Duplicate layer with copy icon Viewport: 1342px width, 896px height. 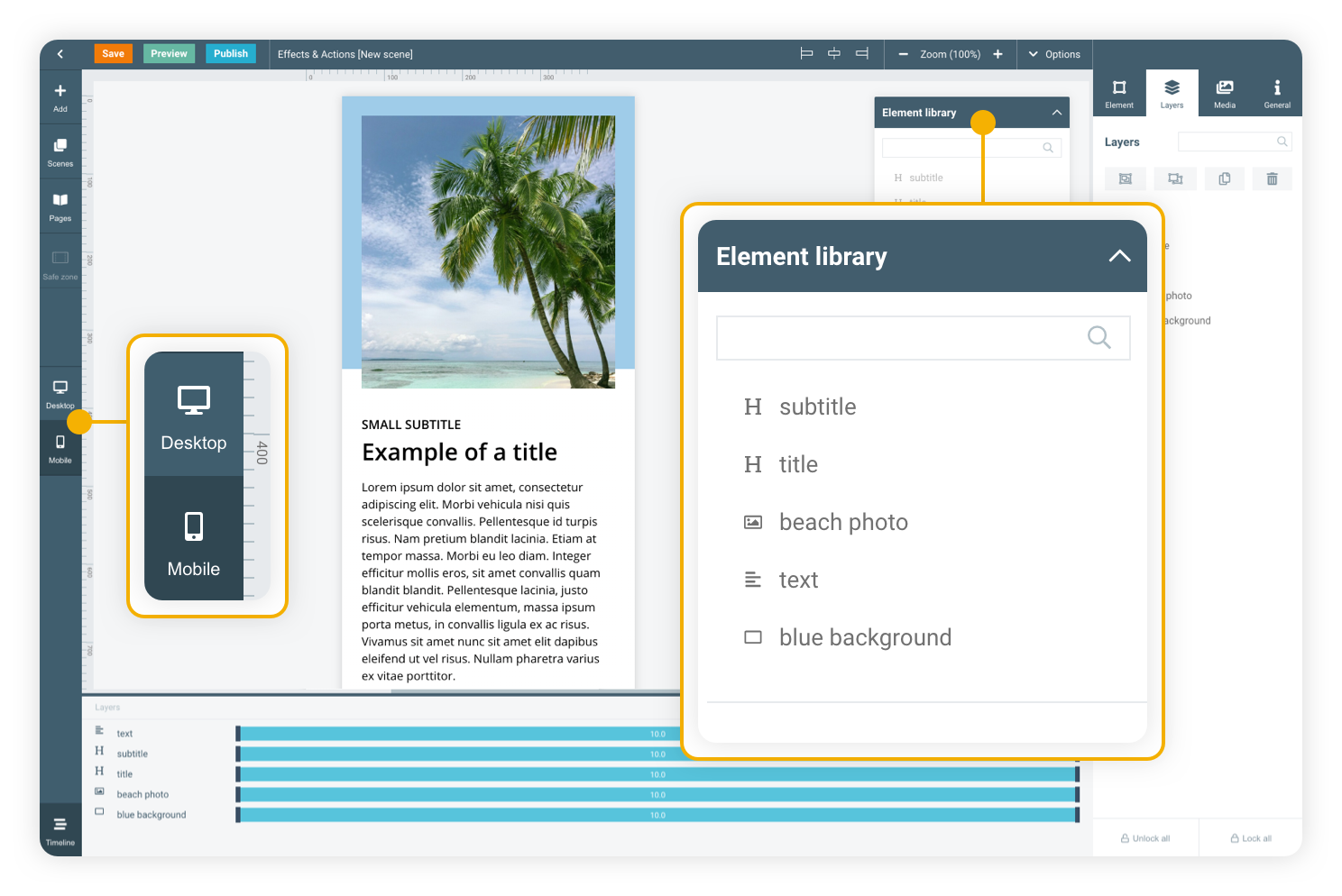coord(1224,178)
